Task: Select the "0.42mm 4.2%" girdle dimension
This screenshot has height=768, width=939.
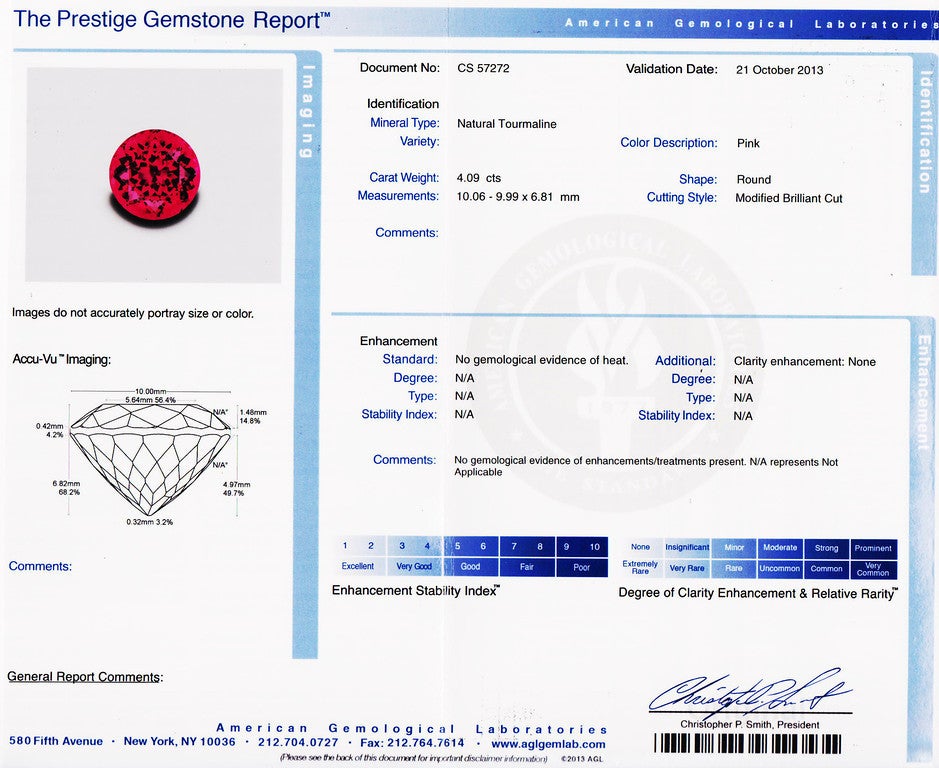Action: point(50,430)
